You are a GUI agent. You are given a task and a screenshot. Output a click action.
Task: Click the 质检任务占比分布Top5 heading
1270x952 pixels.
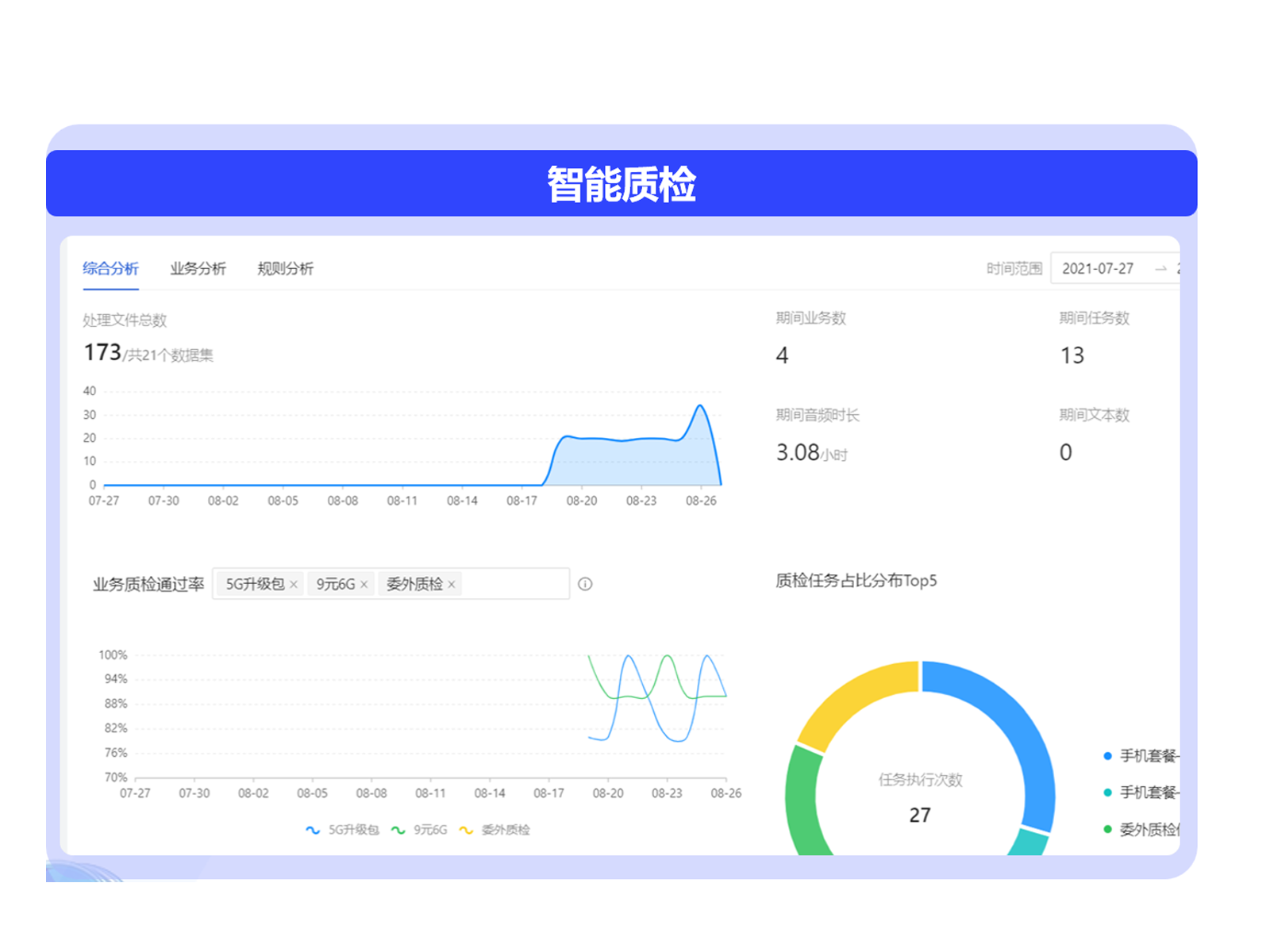856,581
